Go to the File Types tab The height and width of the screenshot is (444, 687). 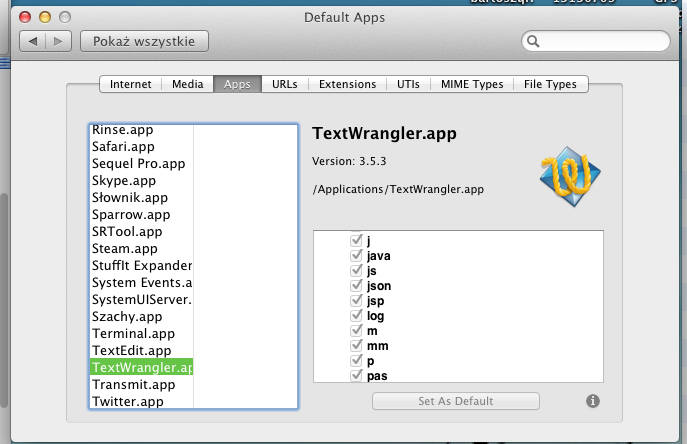[550, 85]
